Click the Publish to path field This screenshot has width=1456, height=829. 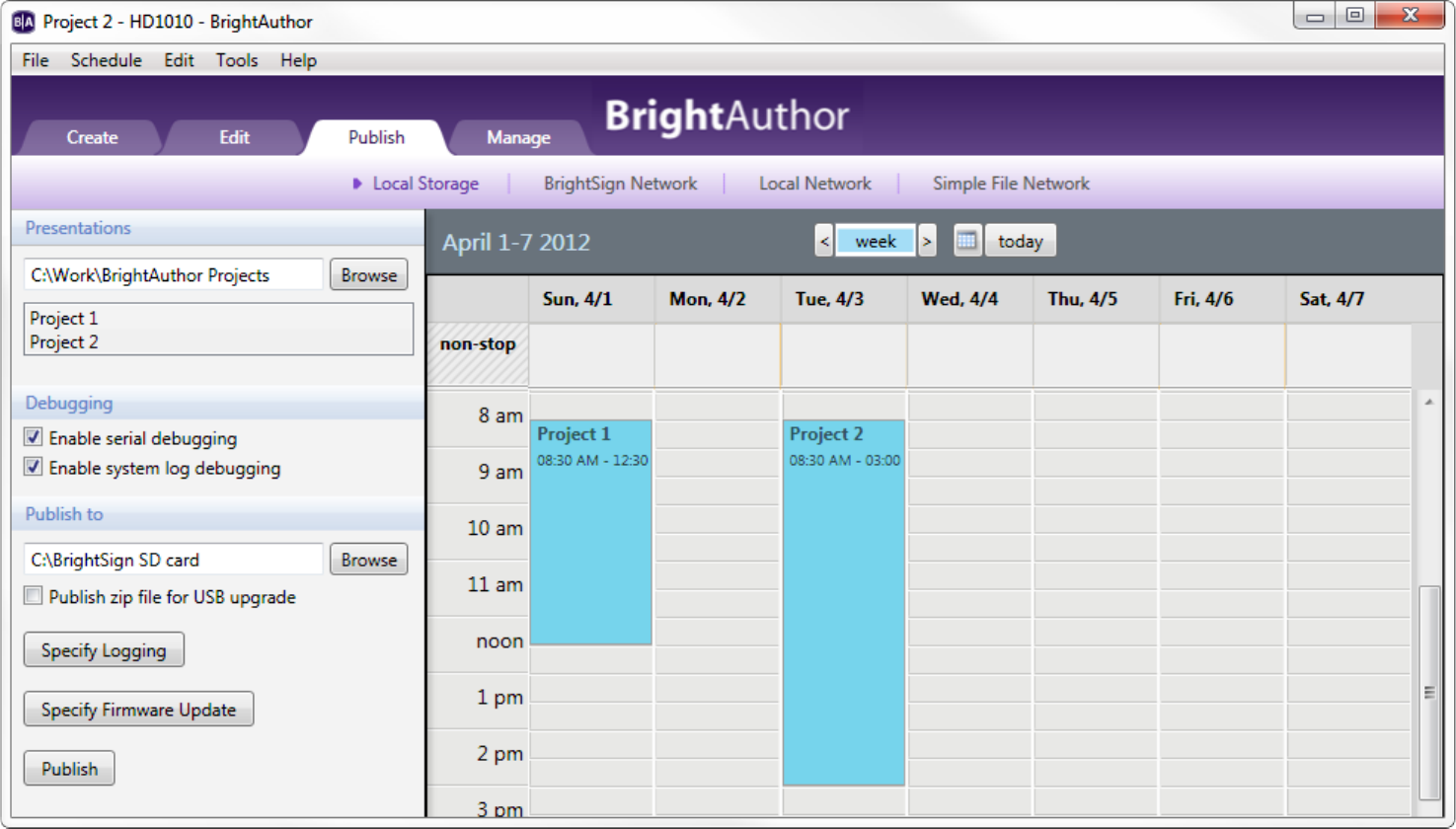click(x=174, y=560)
